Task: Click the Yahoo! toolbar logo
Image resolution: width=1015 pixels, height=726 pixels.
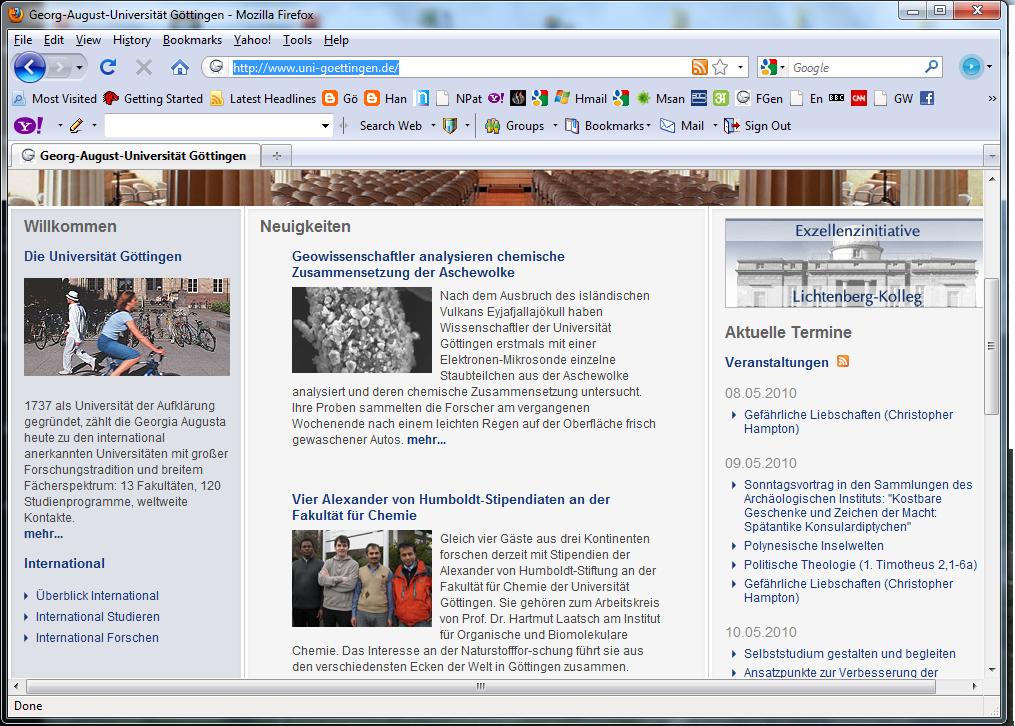Action: click(27, 126)
